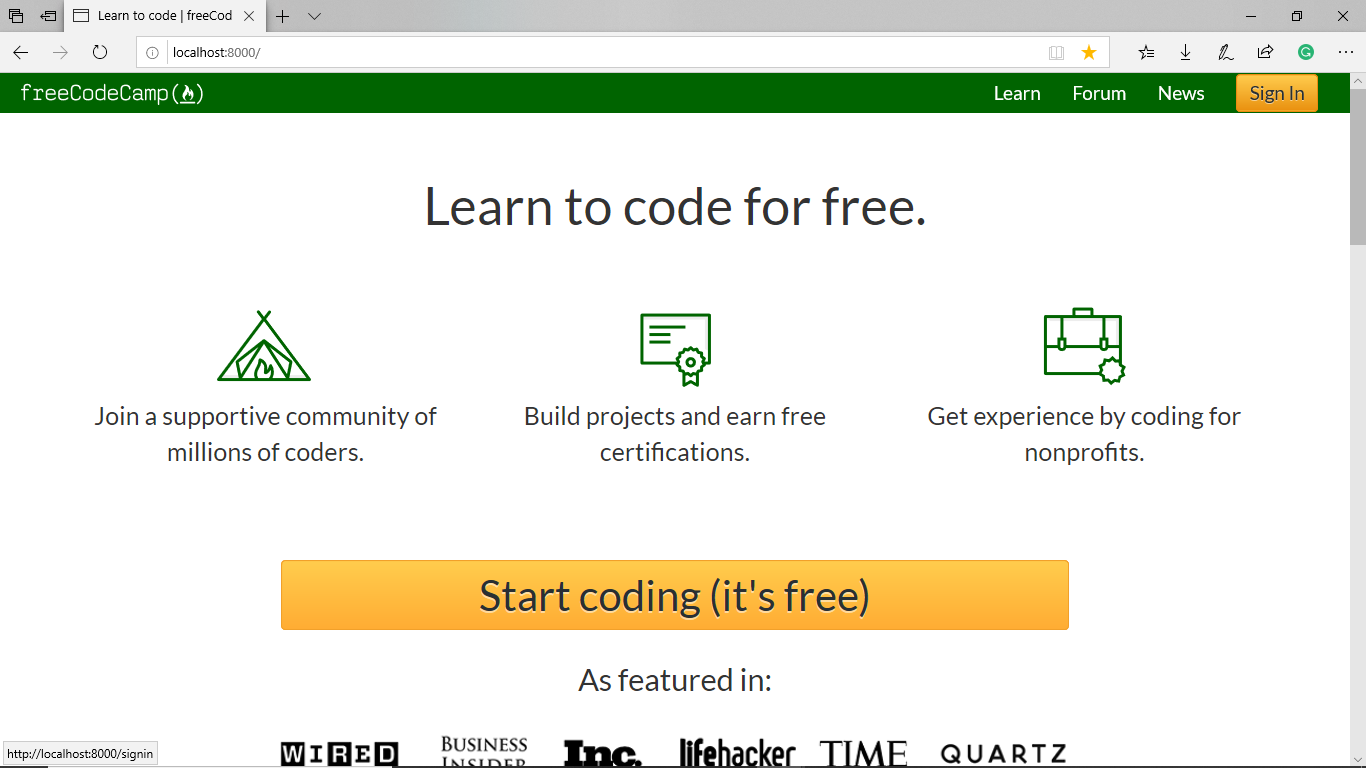Expand the set-aside tabs panel

15,16
